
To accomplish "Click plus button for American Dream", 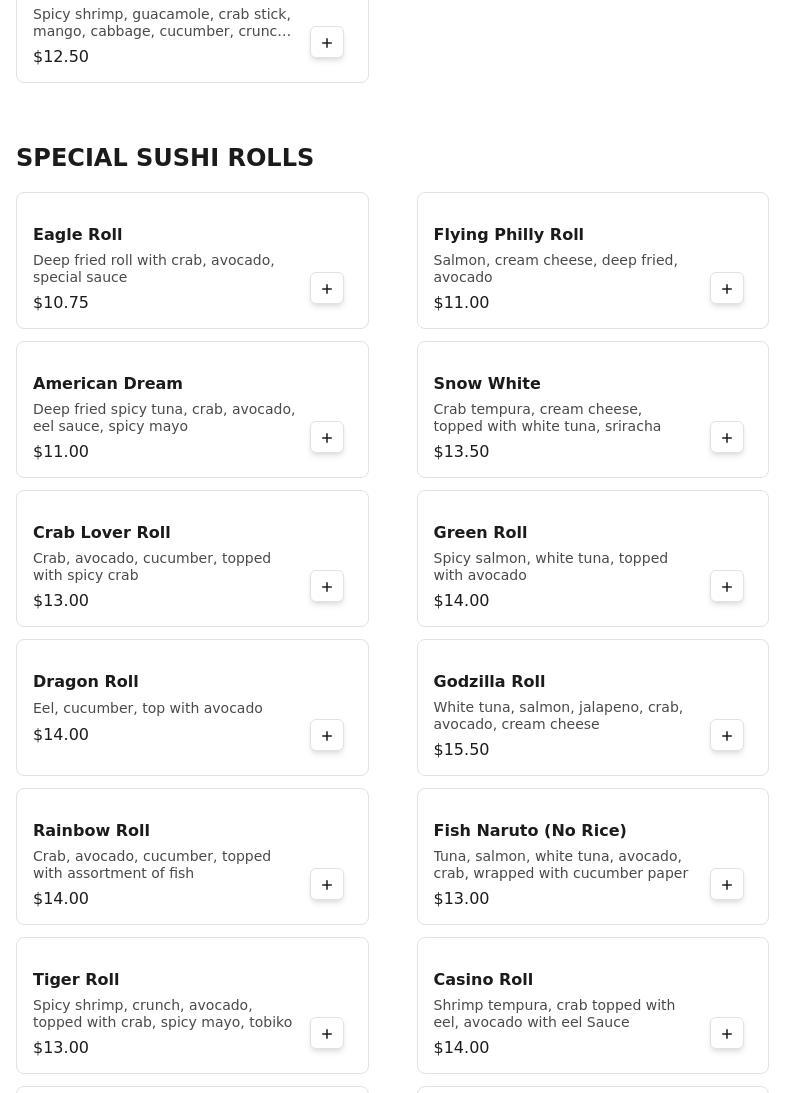I will click(x=327, y=438).
